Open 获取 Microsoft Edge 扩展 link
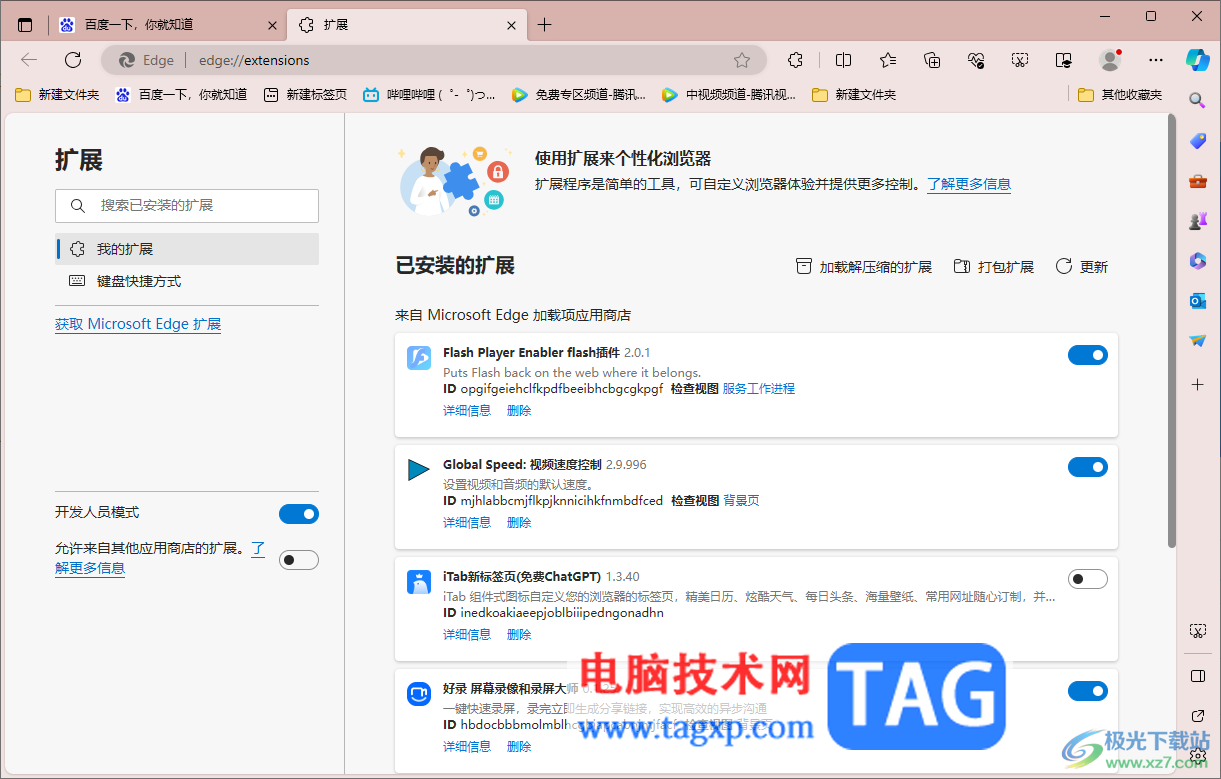Screen dimensions: 1221x779 point(138,324)
